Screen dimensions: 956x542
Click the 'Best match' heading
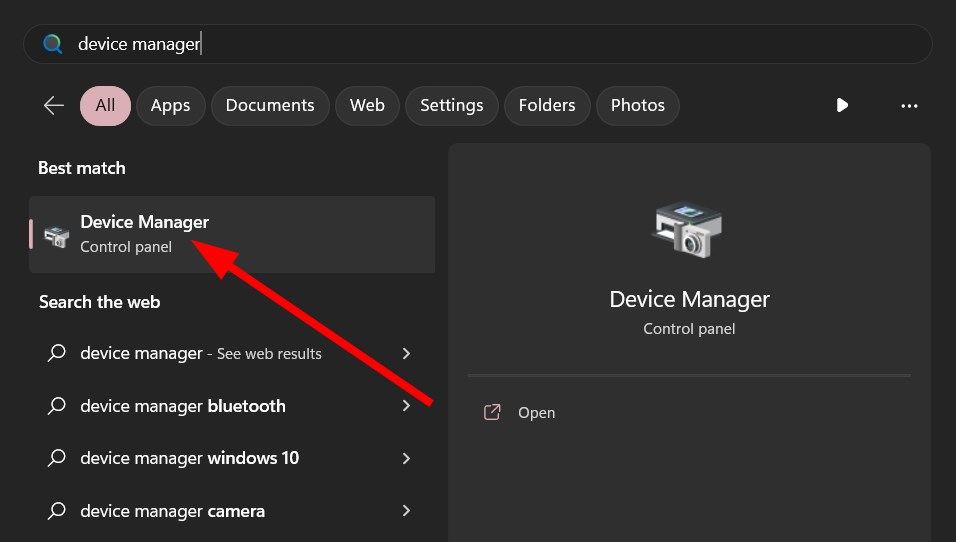[82, 168]
